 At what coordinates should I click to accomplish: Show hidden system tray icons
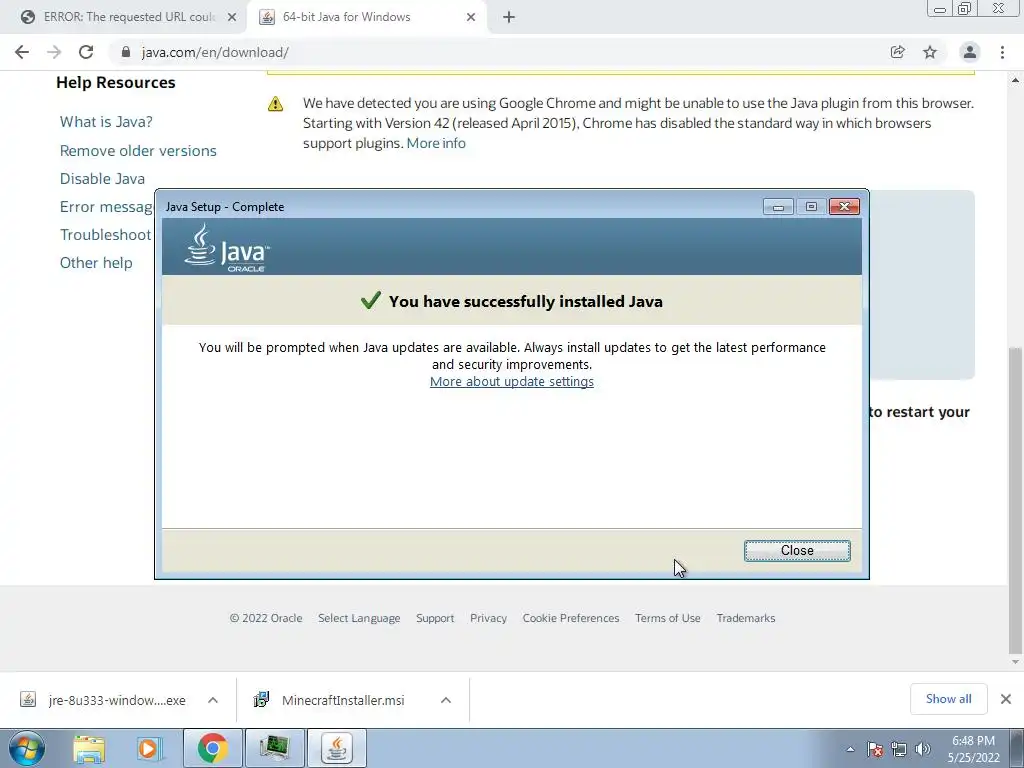click(x=850, y=750)
